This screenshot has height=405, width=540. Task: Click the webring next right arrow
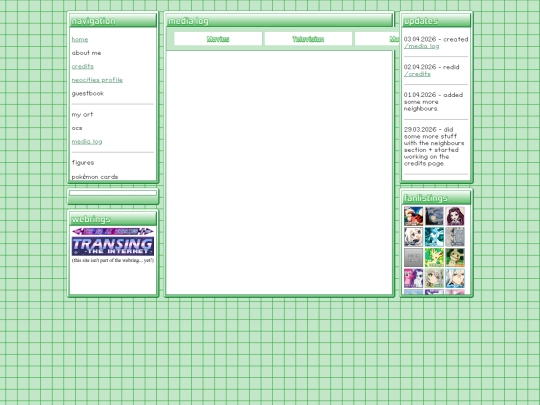[x=148, y=231]
